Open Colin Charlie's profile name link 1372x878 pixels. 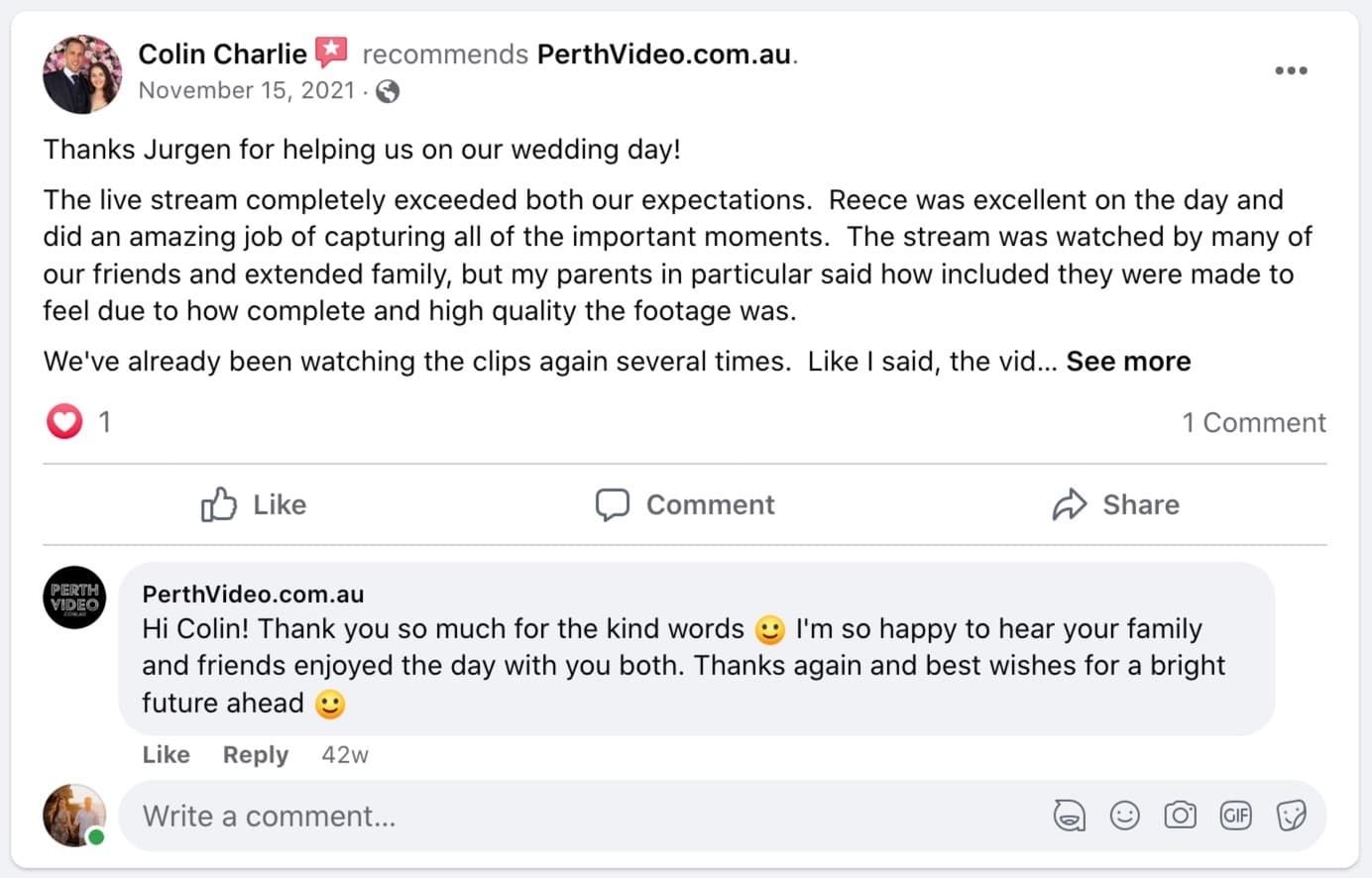[222, 54]
